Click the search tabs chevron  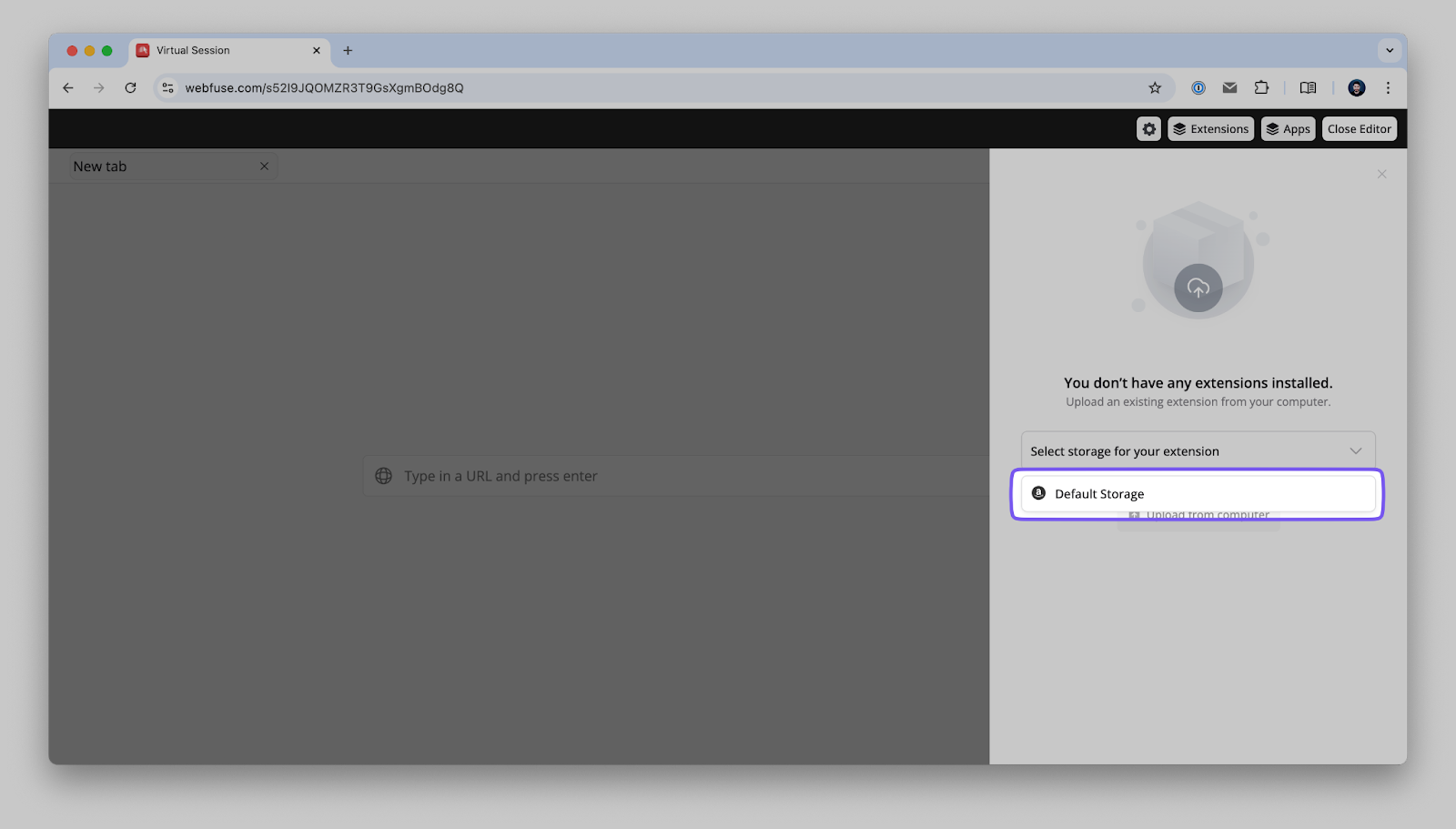tap(1389, 50)
